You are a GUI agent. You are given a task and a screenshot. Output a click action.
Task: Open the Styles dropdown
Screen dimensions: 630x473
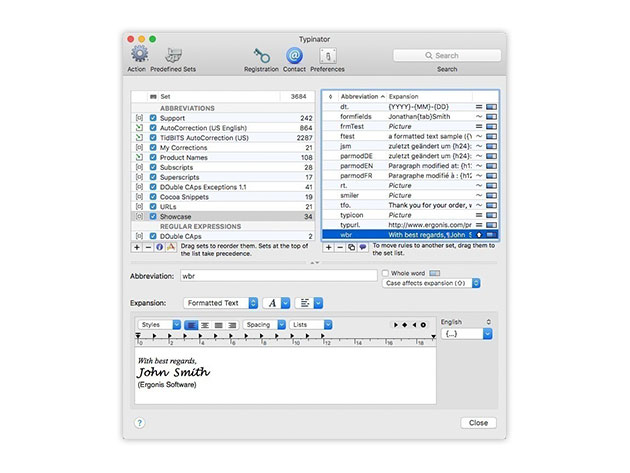[159, 325]
